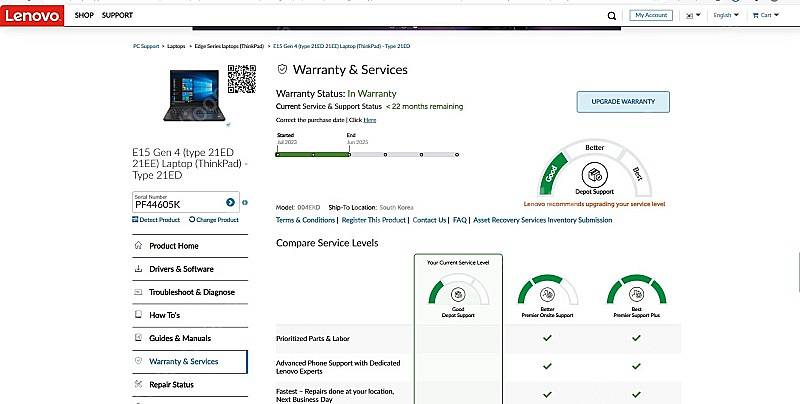Click the Guides & Manuals icon
This screenshot has height=404, width=800.
138,338
